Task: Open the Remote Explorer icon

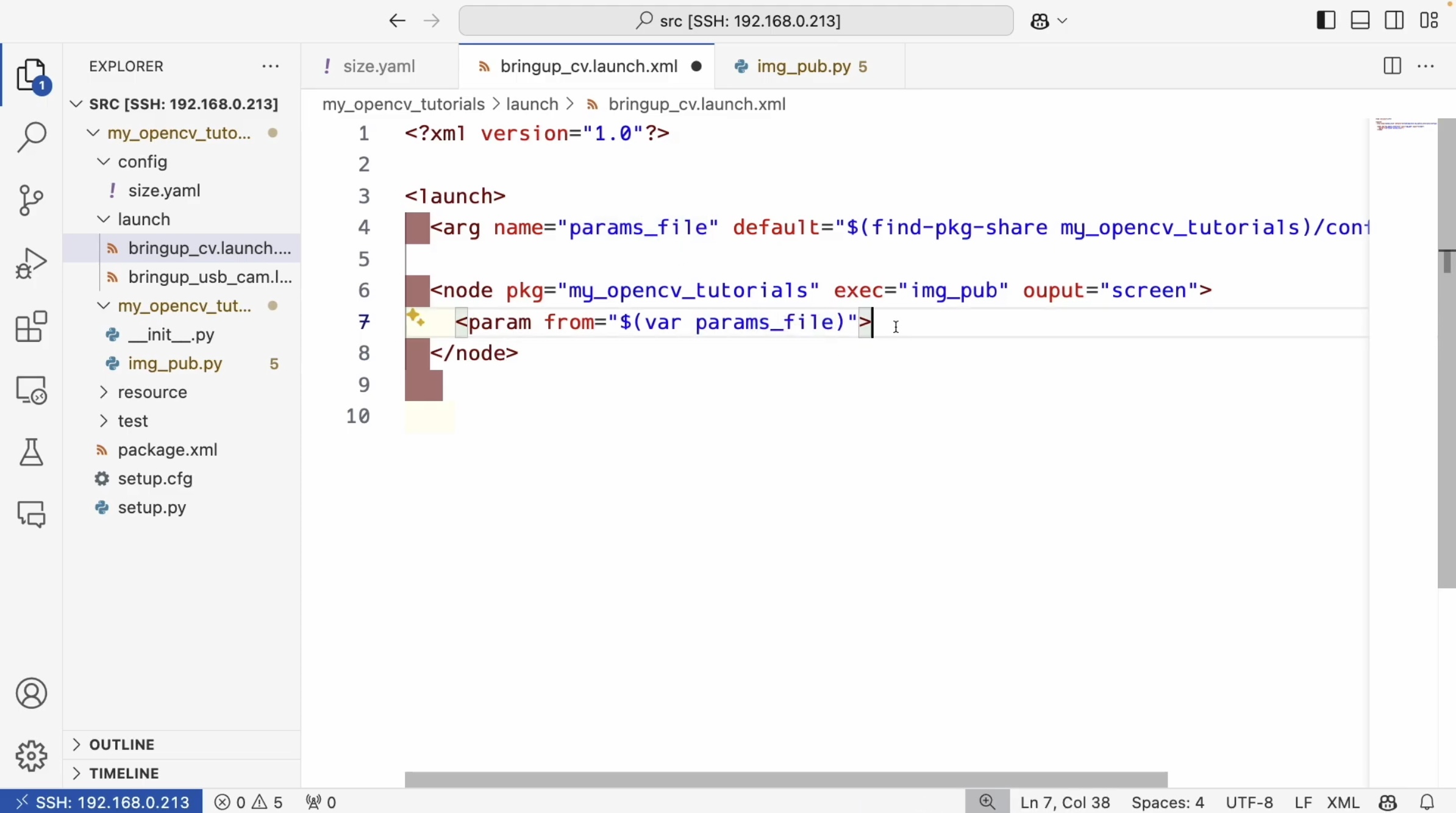Action: click(31, 390)
